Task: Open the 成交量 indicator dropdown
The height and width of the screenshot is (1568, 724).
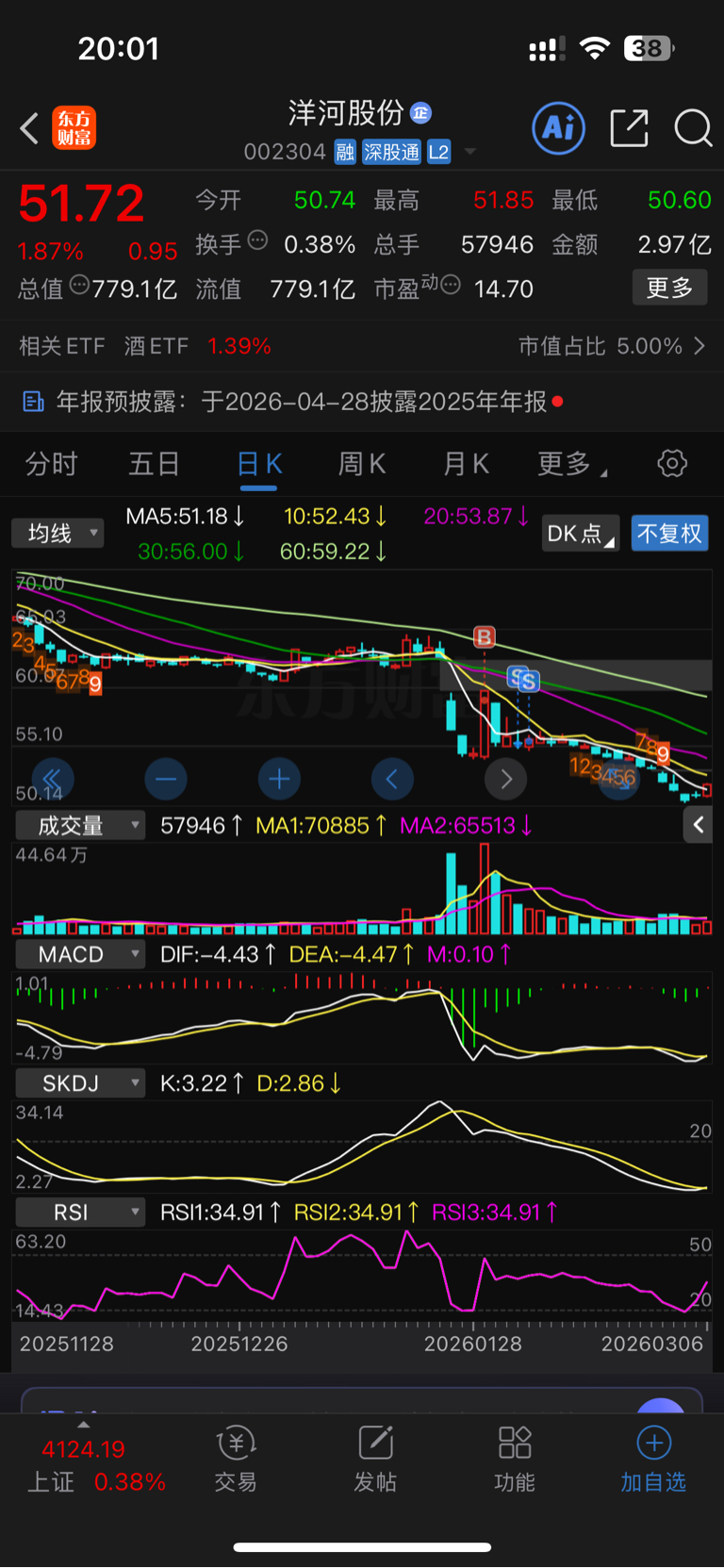Action: tap(80, 826)
